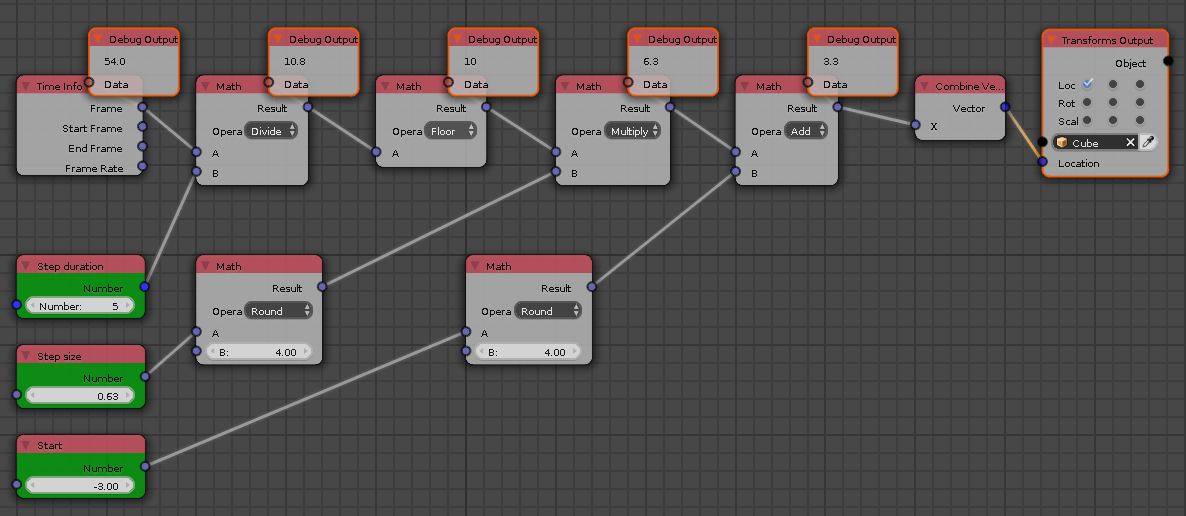This screenshot has height=516, width=1186.
Task: Click the End Frame output socket
Action: point(142,148)
